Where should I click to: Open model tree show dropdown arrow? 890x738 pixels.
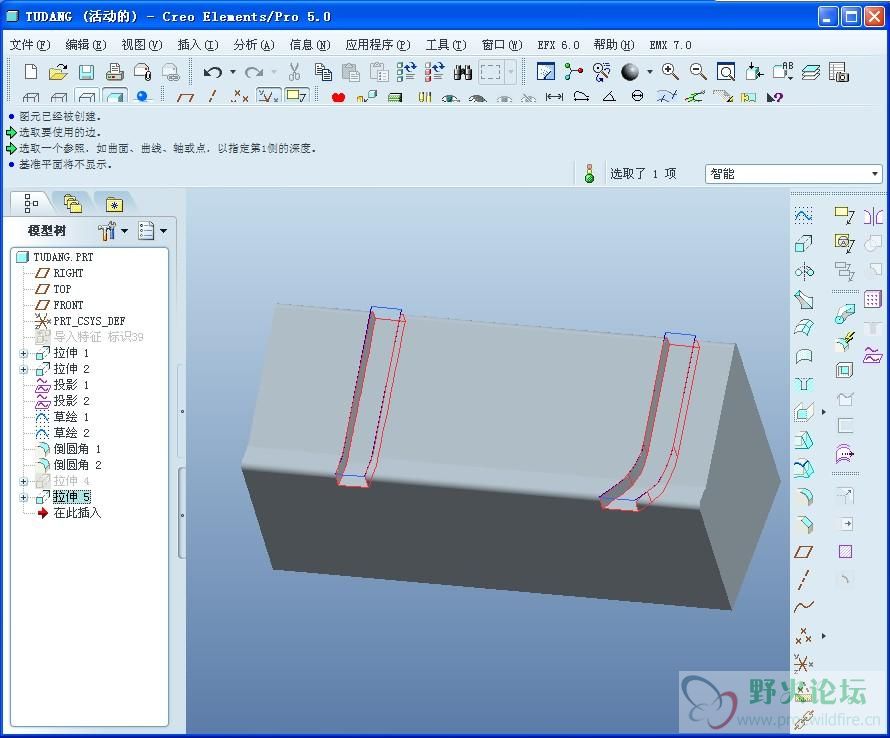(x=163, y=231)
